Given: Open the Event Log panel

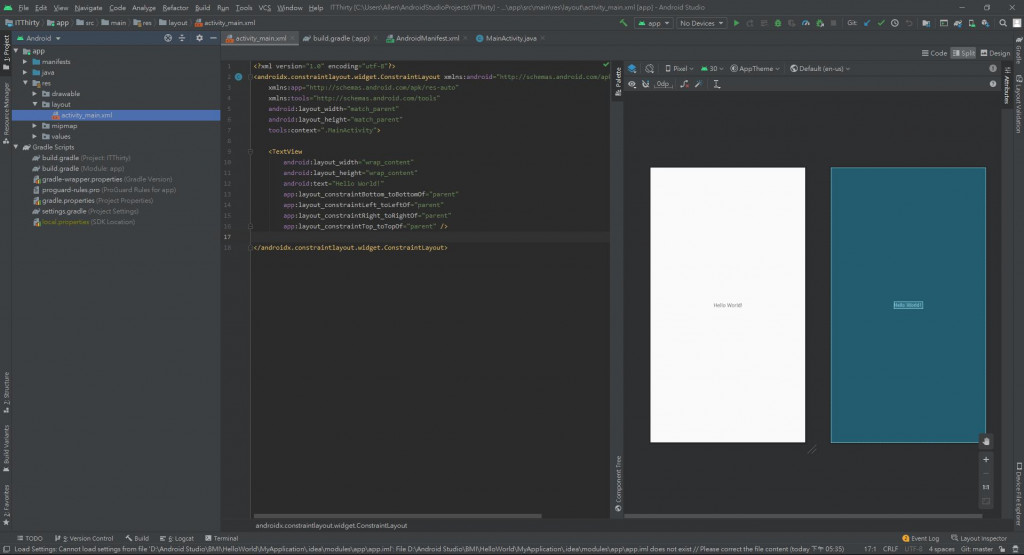Looking at the screenshot, I should coord(920,538).
